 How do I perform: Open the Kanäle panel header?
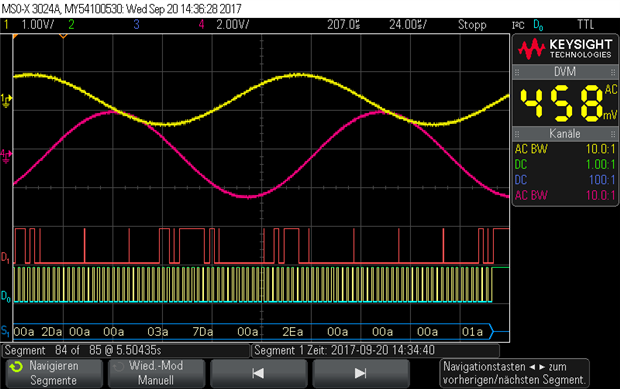click(x=565, y=134)
